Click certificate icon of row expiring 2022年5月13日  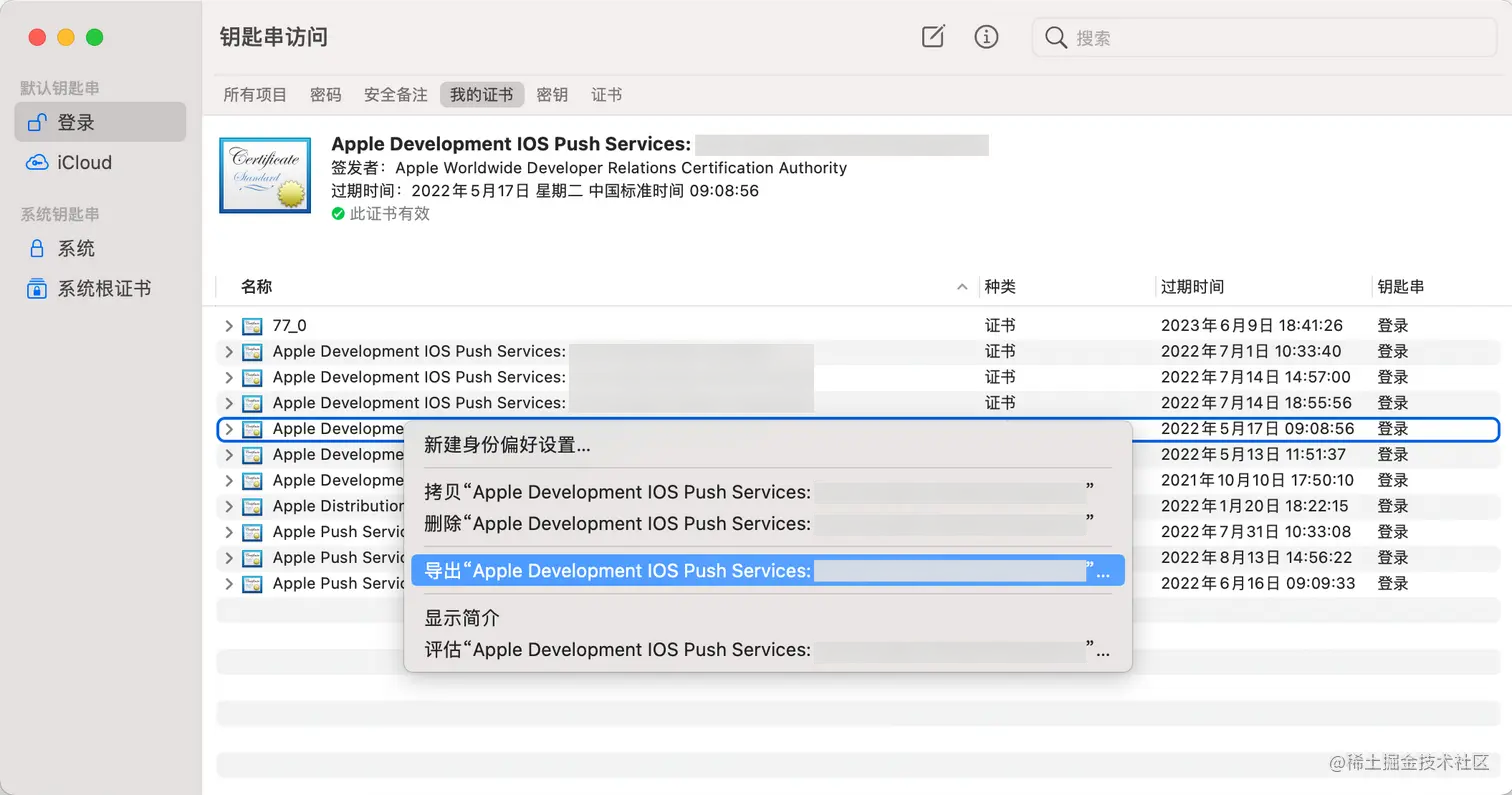253,455
